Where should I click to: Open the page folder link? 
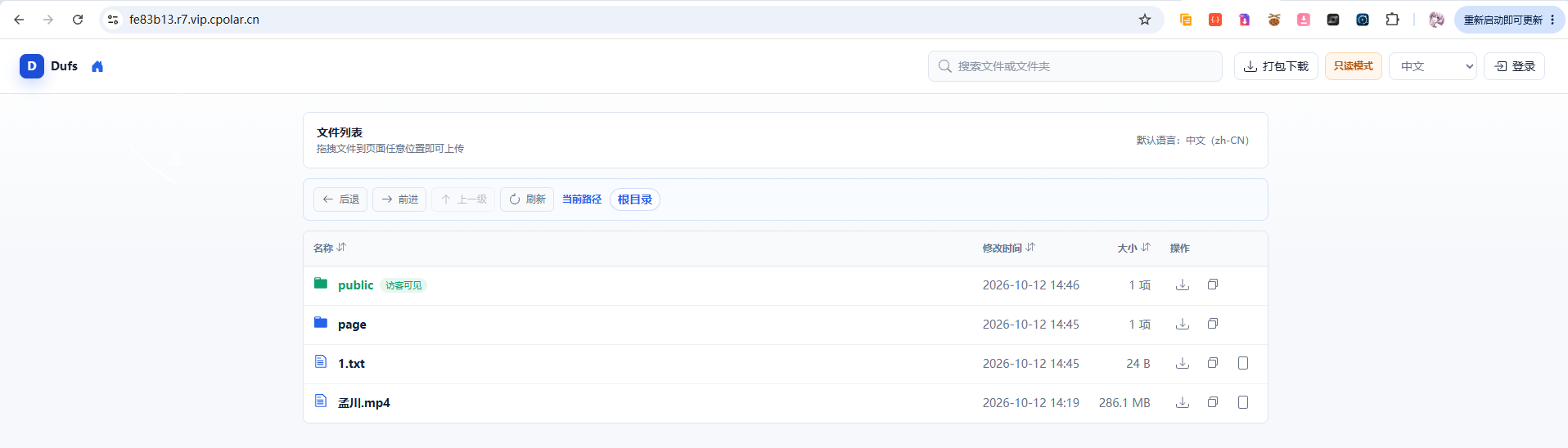tap(352, 325)
